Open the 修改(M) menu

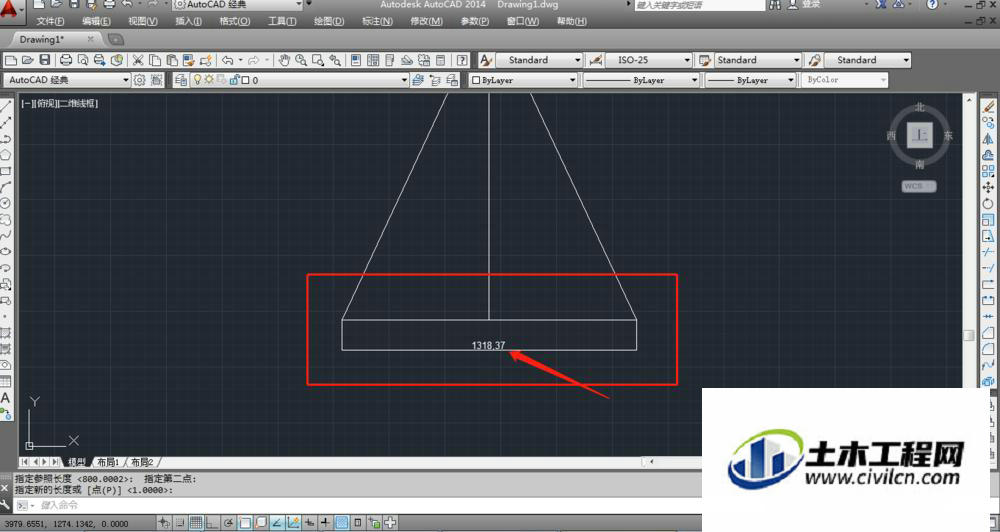427,21
